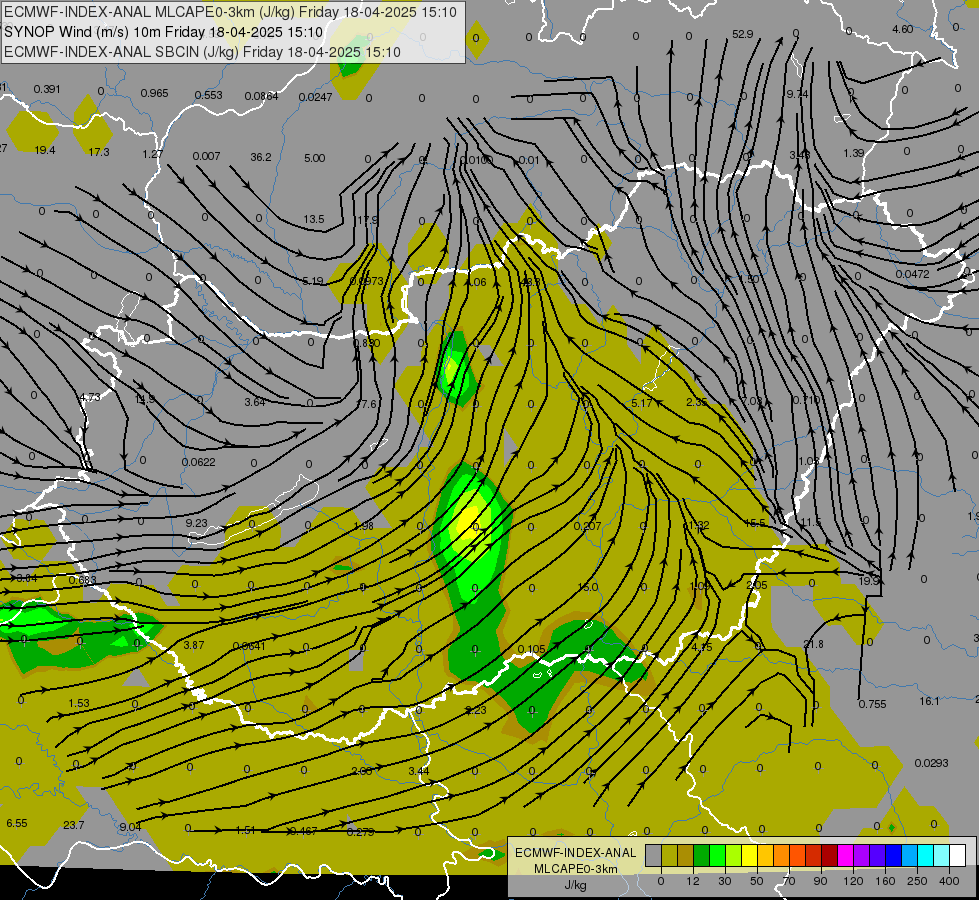Pick the dark red legend swatch
Image resolution: width=979 pixels, height=900 pixels.
[829, 855]
